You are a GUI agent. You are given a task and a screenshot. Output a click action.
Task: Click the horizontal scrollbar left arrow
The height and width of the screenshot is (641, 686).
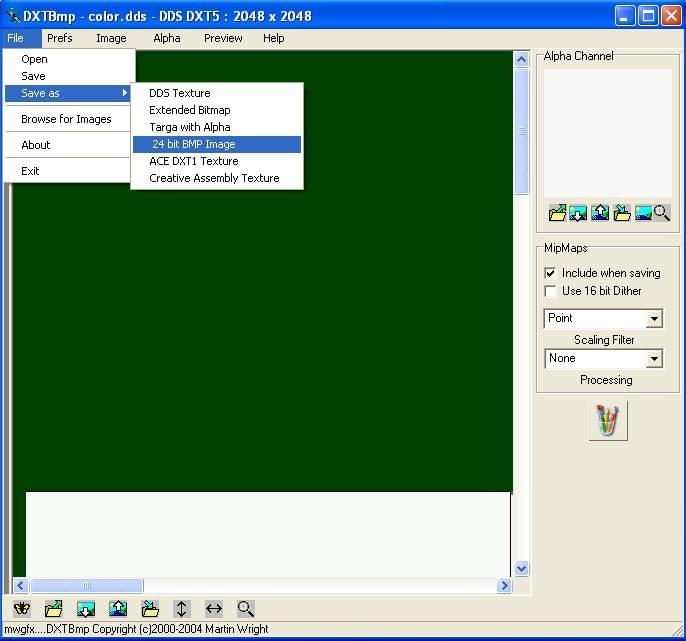coord(20,585)
